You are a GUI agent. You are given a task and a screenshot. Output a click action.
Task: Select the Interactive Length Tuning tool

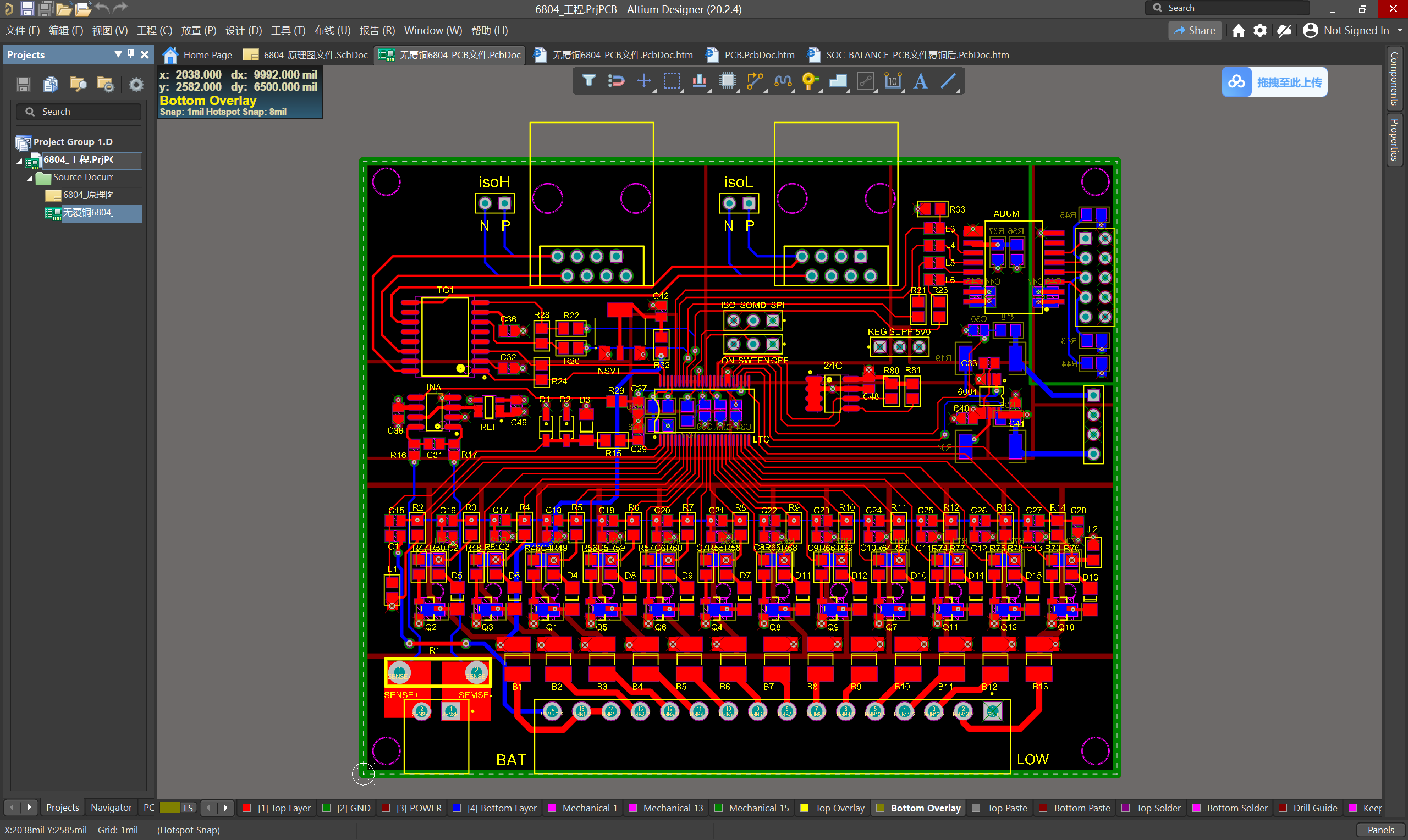tap(783, 81)
